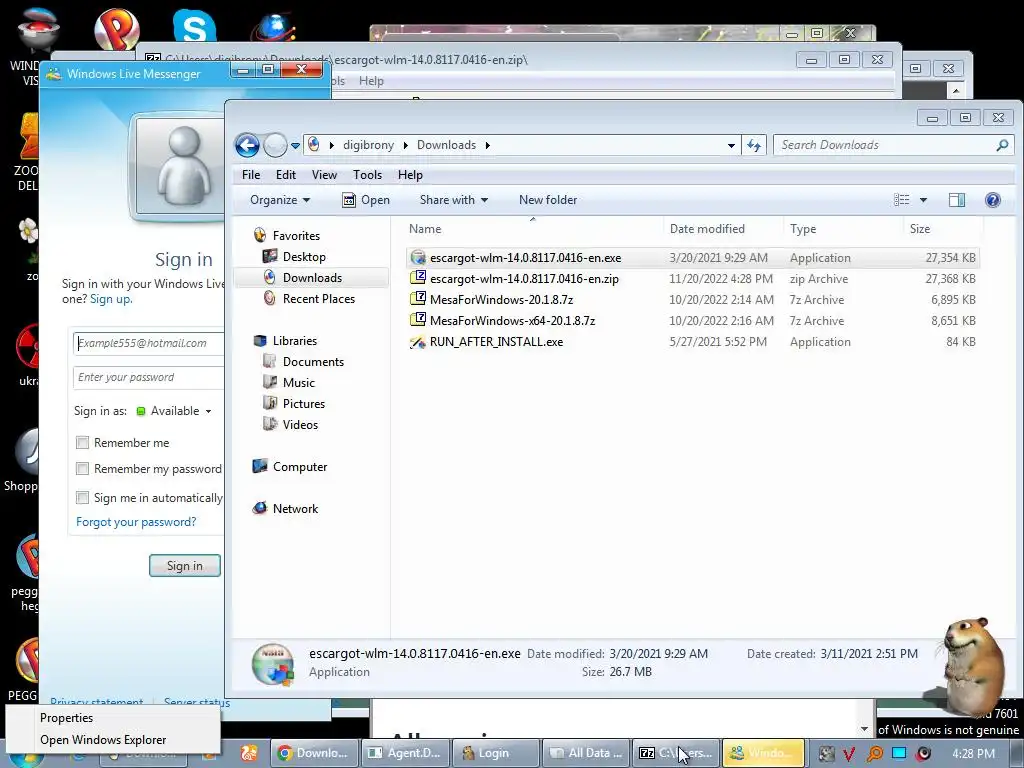Open the Edit menu in Explorer

tap(285, 175)
